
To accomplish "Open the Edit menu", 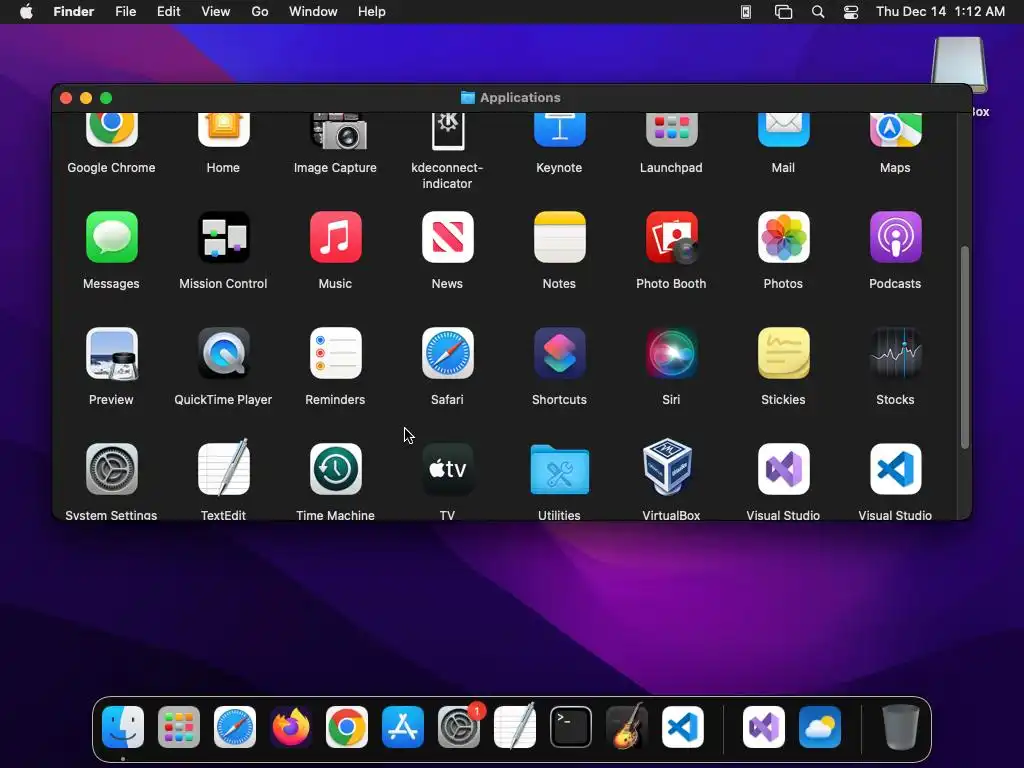I will pos(168,12).
